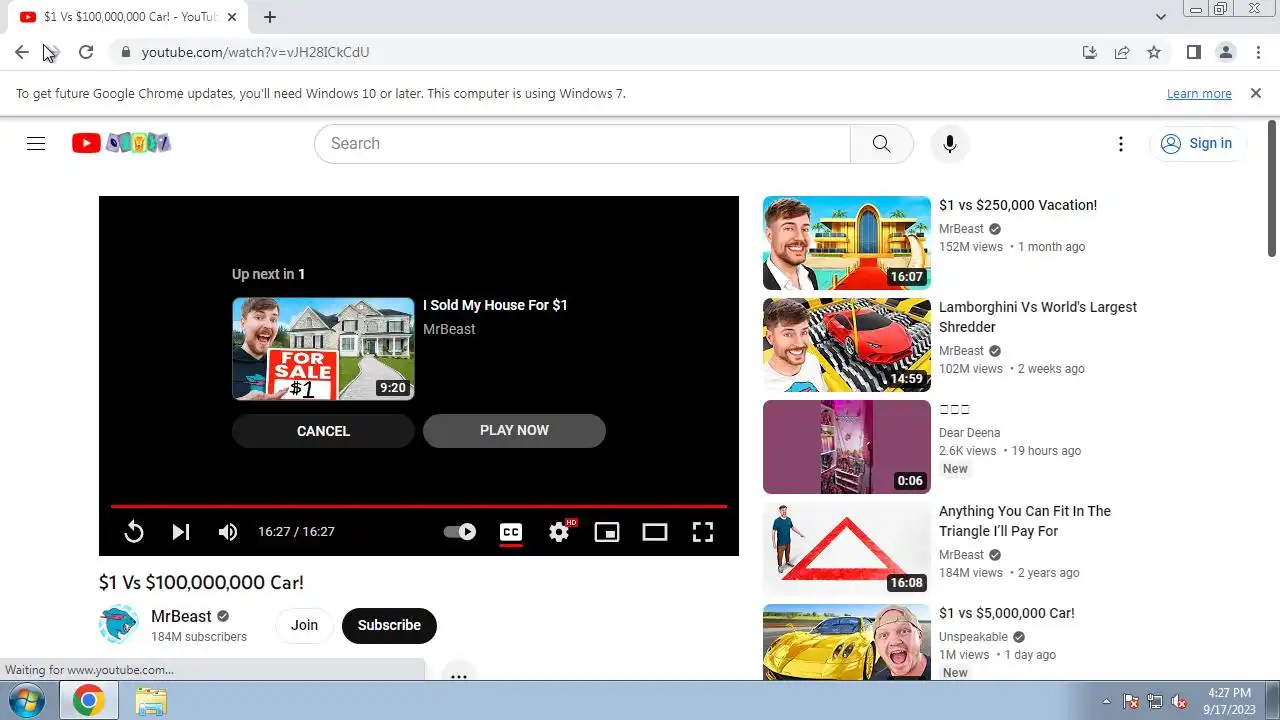This screenshot has height=720, width=1280.
Task: Click the red video progress bar
Action: [x=418, y=507]
